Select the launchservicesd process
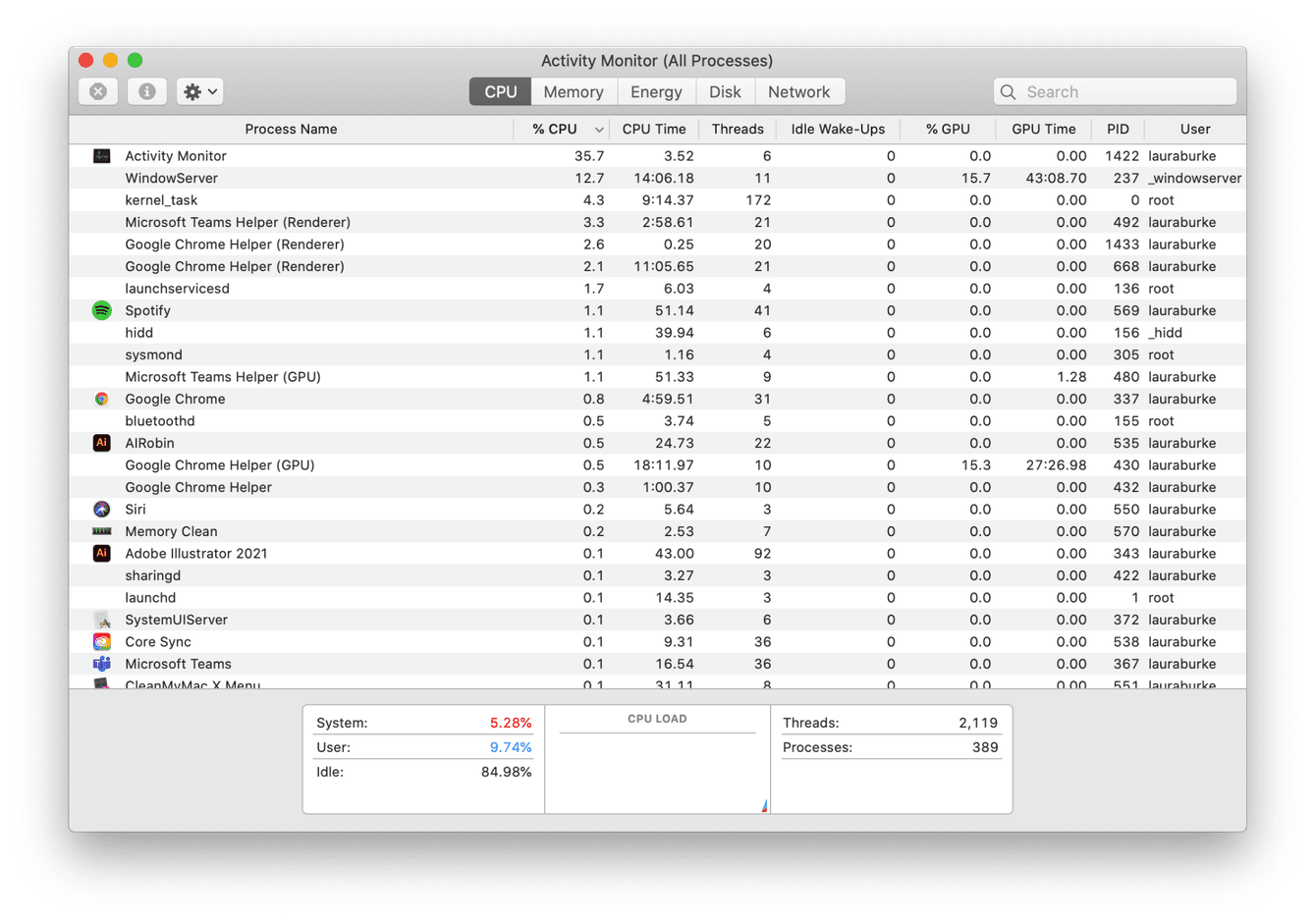1316x923 pixels. pyautogui.click(x=657, y=289)
